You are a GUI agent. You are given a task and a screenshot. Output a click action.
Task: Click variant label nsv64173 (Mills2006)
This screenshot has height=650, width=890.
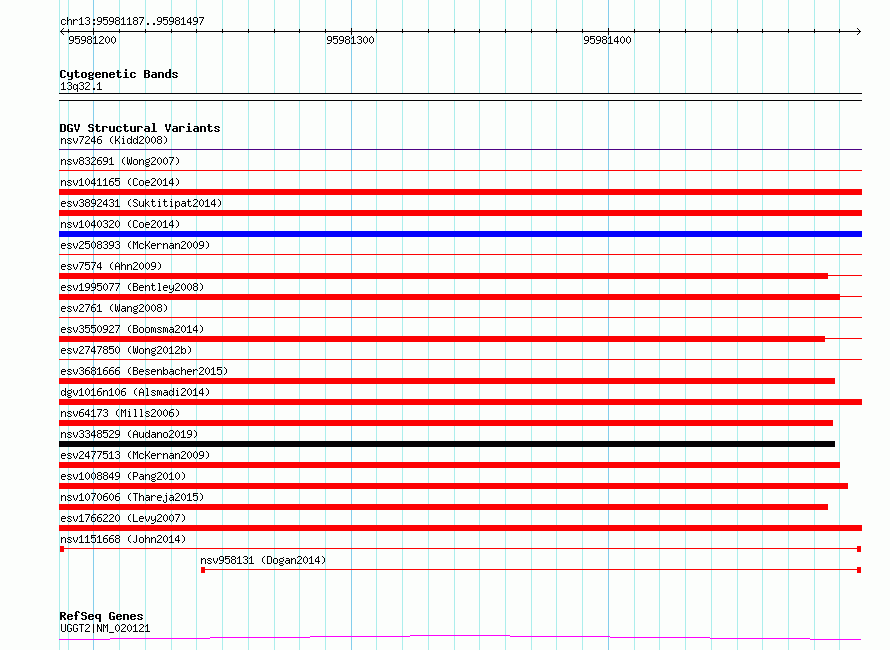pos(120,413)
